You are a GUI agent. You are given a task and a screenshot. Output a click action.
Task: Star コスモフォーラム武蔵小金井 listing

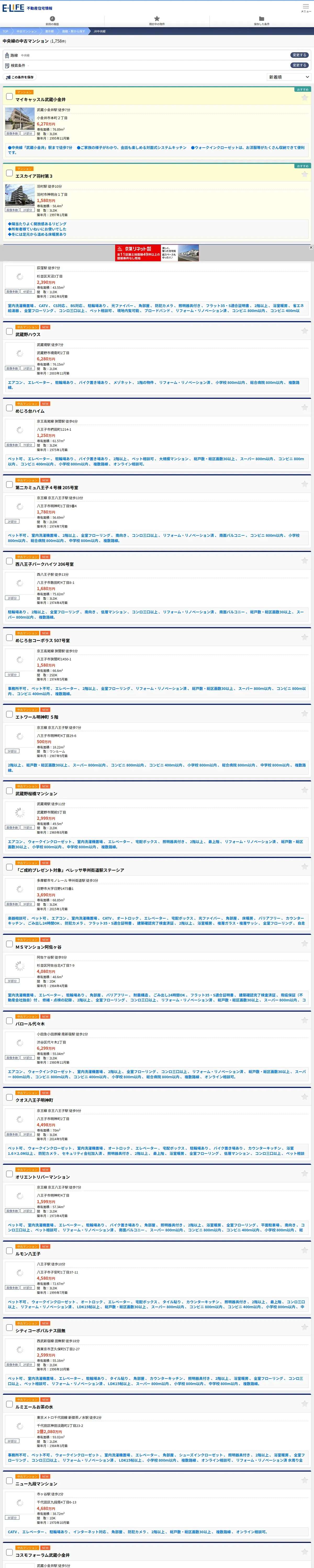coord(304,1551)
